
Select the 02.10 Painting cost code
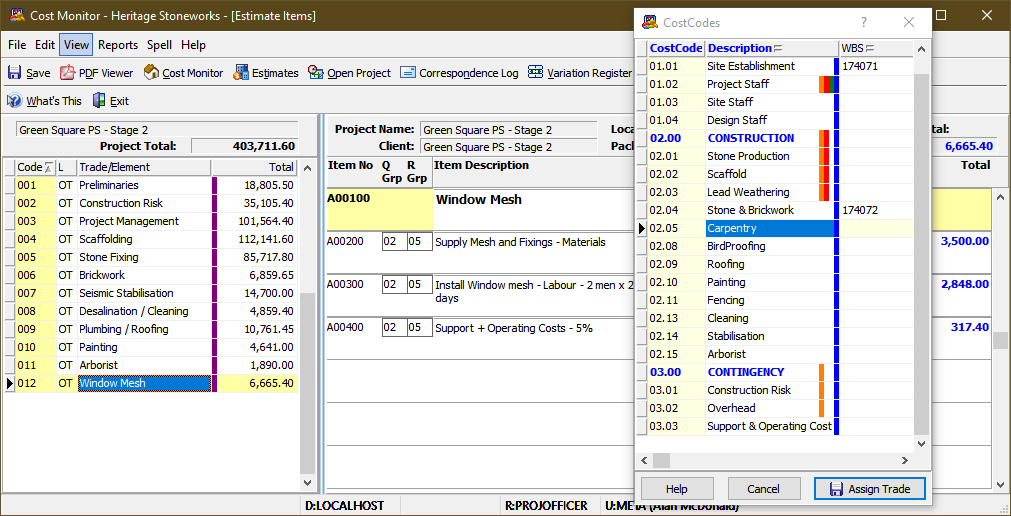coord(774,283)
